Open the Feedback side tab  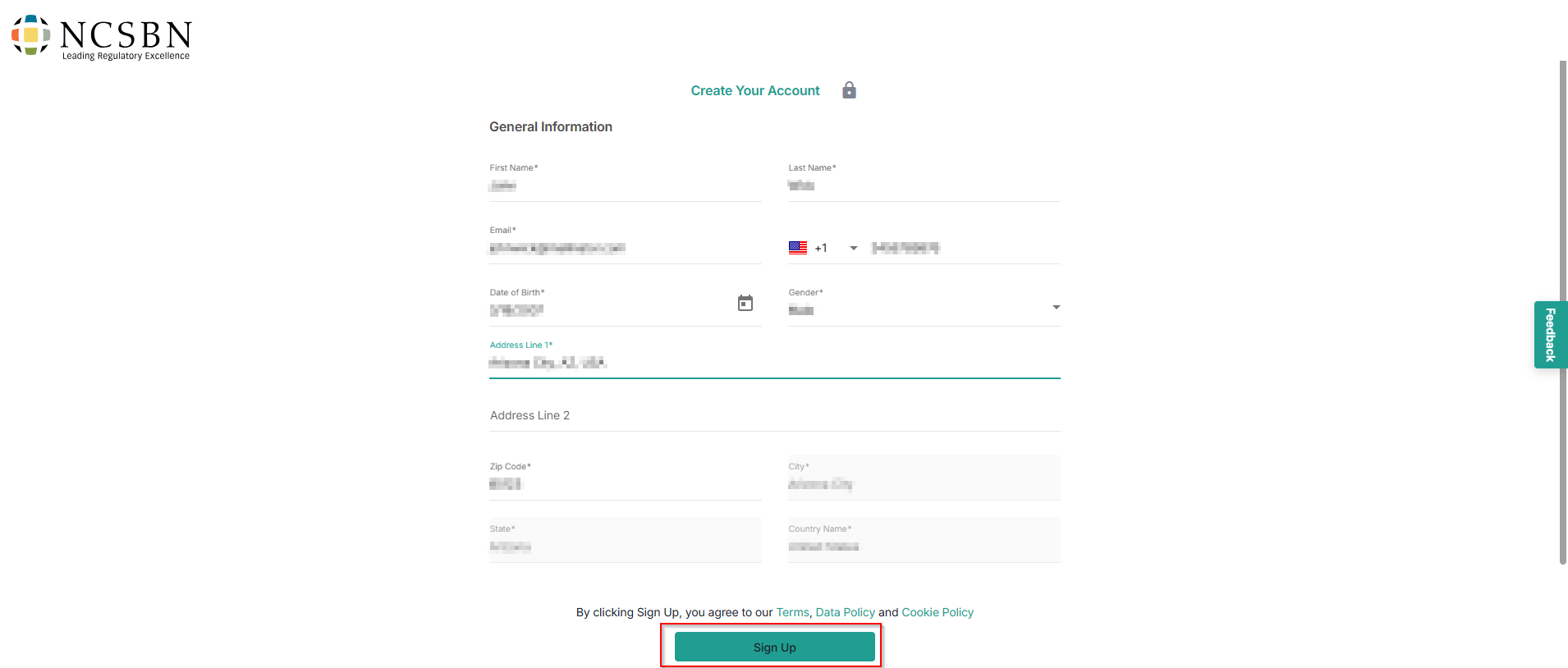[1550, 335]
